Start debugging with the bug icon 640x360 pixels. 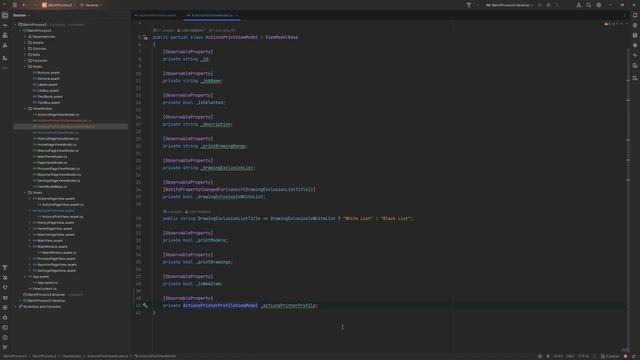click(549, 5)
